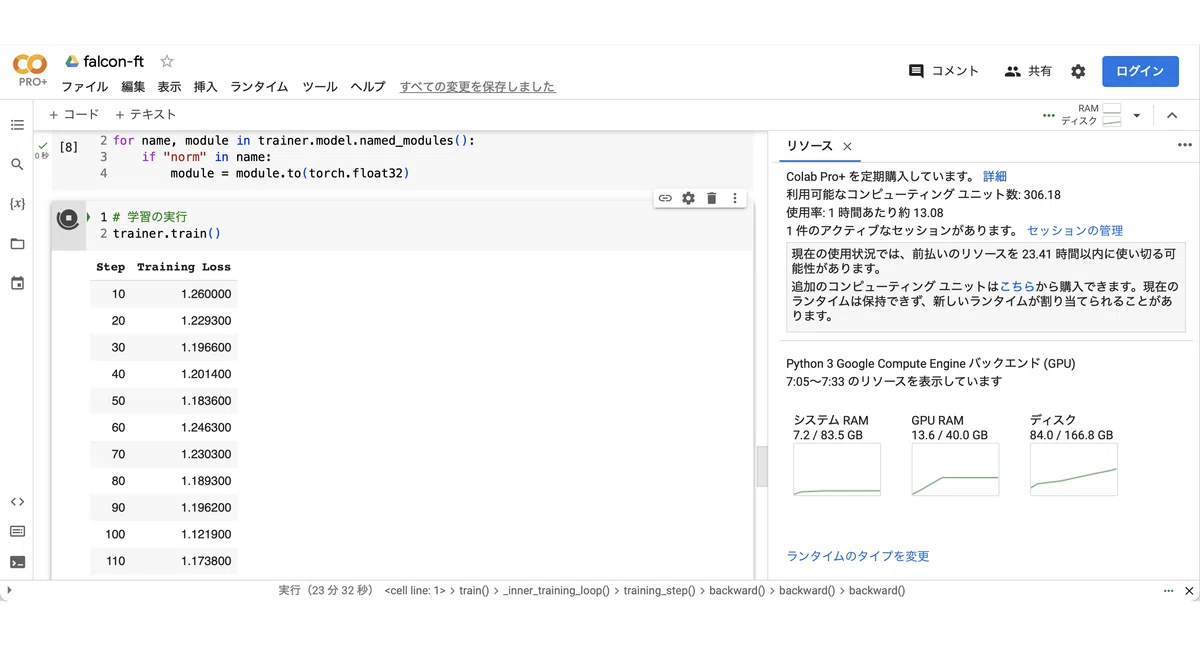Click the システム RAM usage graph
1200x646 pixels.
click(x=837, y=469)
